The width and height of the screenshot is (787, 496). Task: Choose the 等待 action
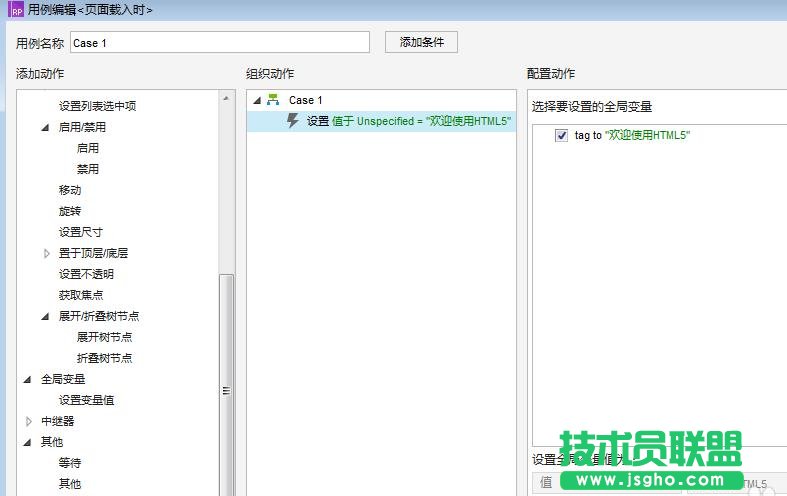(x=70, y=463)
